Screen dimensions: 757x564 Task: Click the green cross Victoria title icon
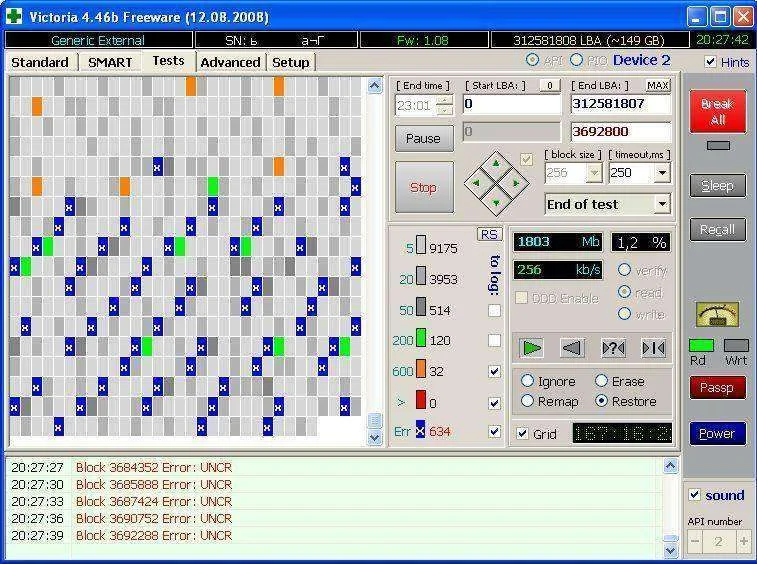pos(14,16)
